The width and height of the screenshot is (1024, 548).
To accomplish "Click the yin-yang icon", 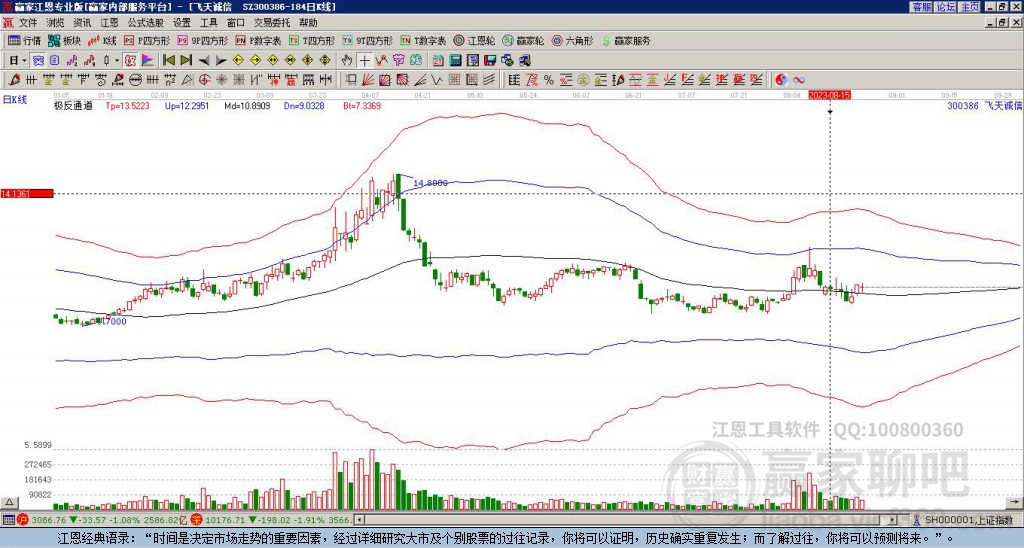I will (781, 80).
